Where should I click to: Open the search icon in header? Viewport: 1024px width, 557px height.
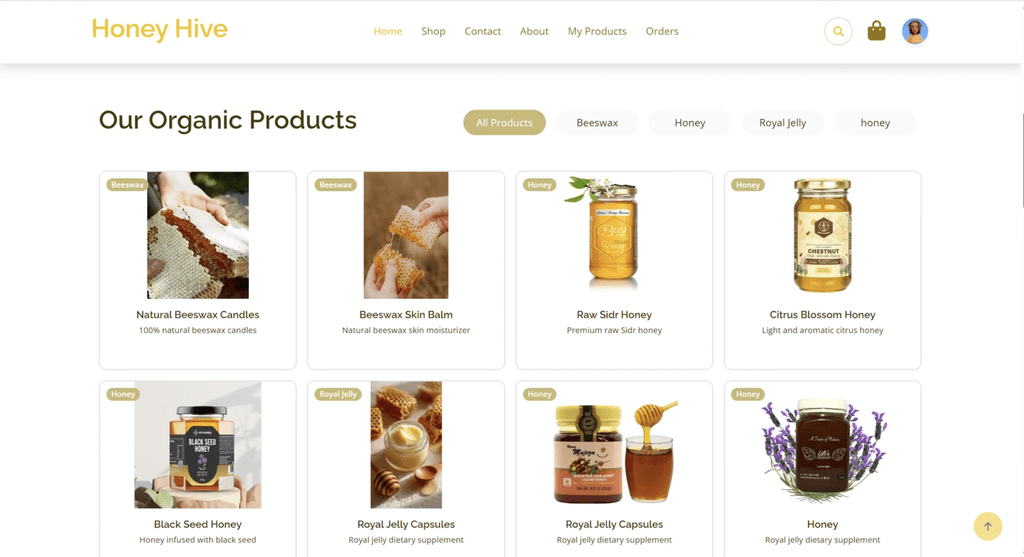click(838, 31)
